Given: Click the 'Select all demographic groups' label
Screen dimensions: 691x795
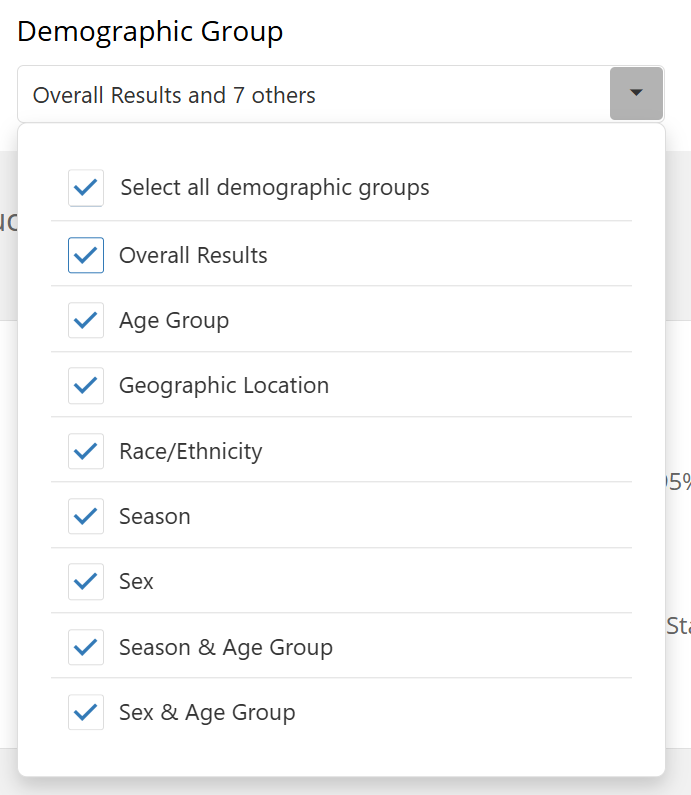Looking at the screenshot, I should coord(275,188).
